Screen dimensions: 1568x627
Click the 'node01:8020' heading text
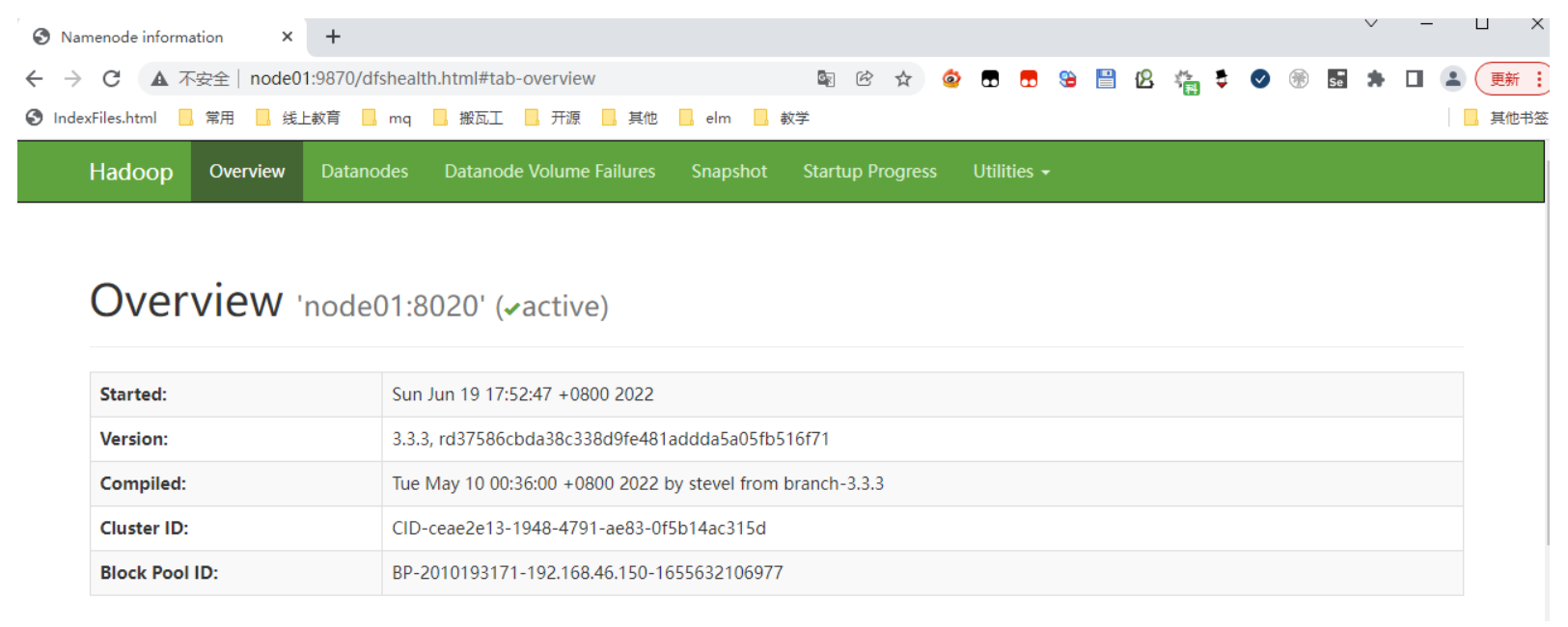pos(391,307)
